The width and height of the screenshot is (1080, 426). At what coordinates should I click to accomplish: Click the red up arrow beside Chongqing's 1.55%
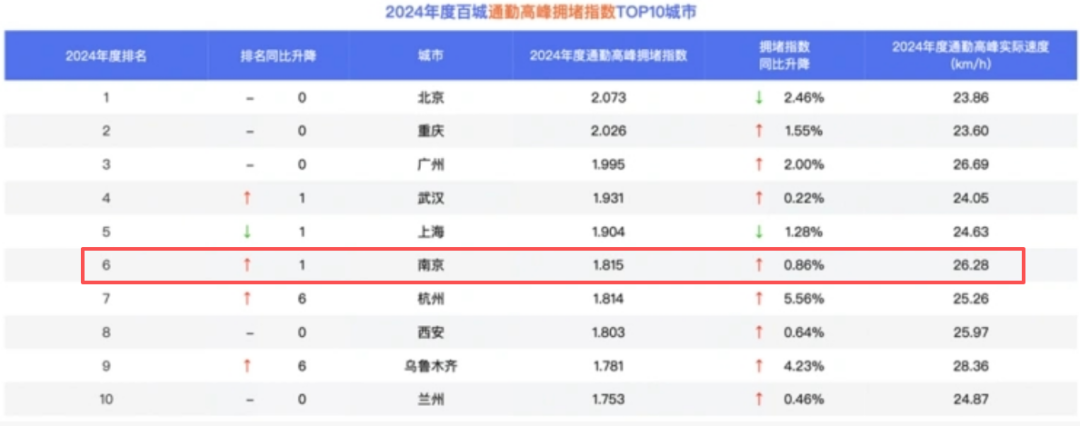pyautogui.click(x=759, y=131)
